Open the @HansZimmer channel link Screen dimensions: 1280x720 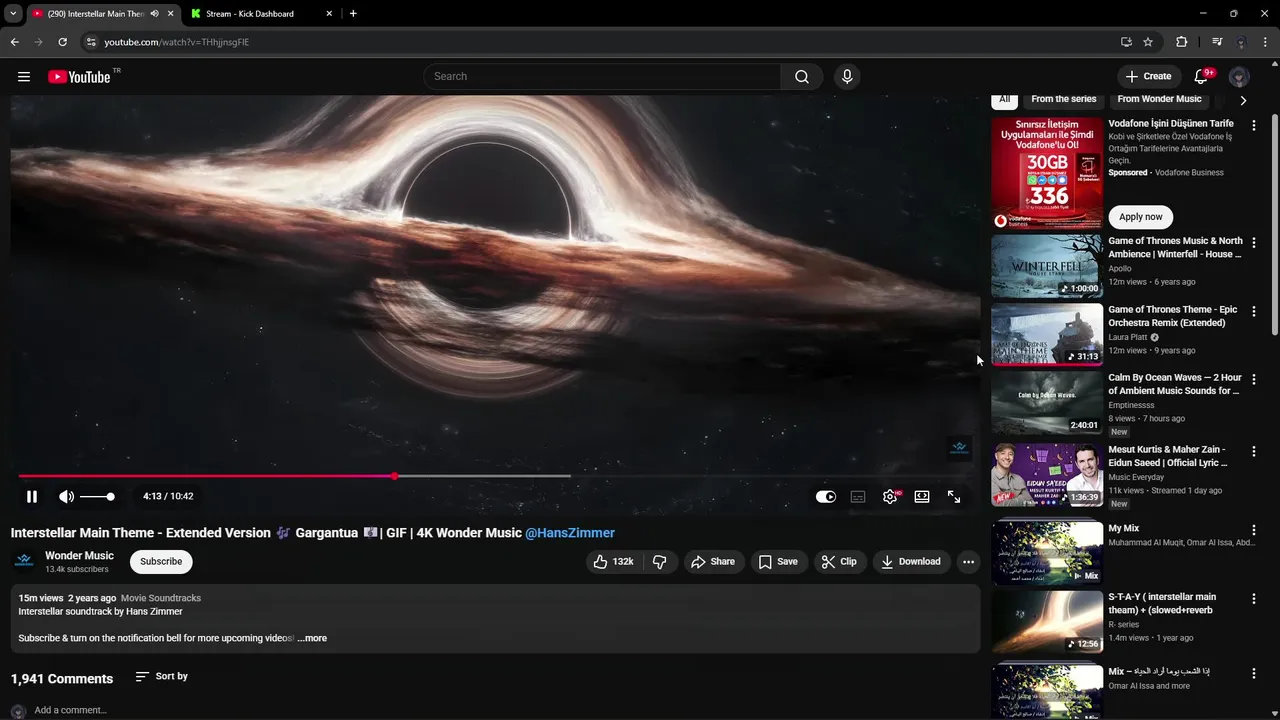[x=570, y=533]
